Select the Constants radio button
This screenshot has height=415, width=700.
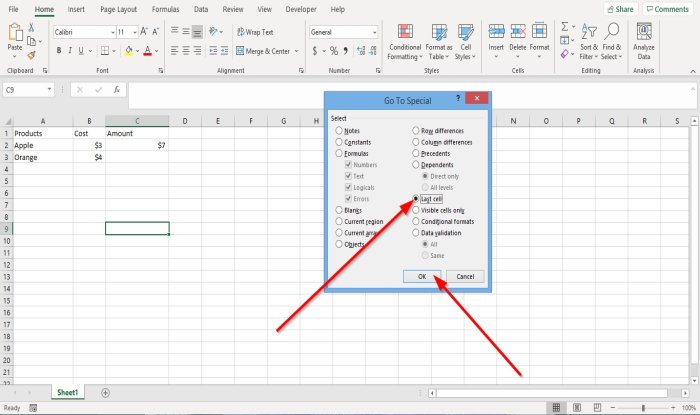339,142
